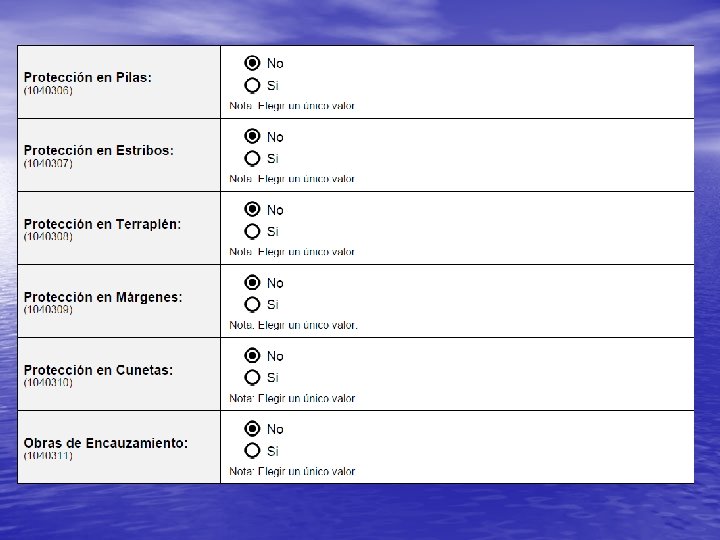Click the 'Protección en Estribos:' field label

click(98, 150)
